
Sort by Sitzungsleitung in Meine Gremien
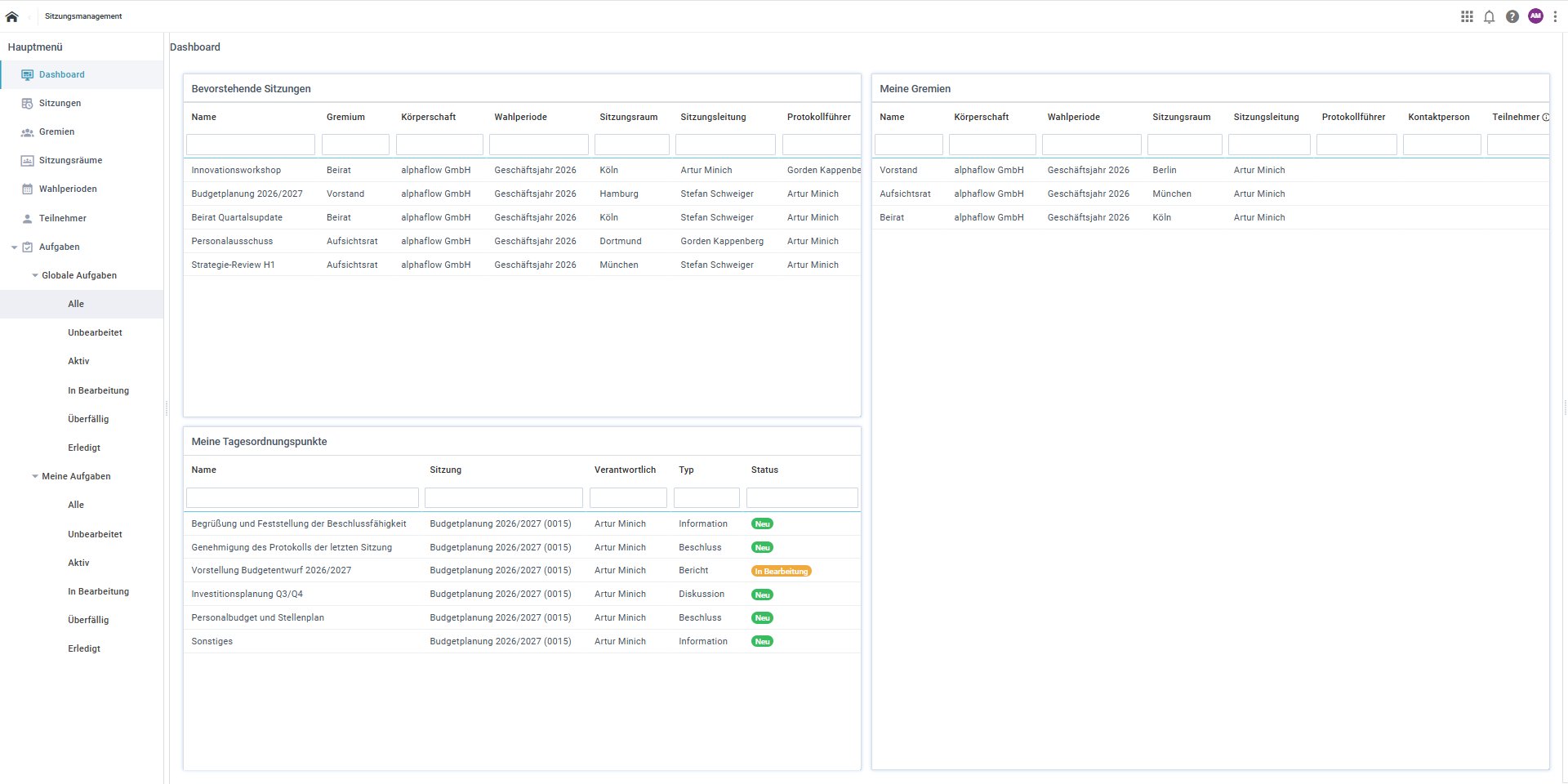coord(1266,118)
